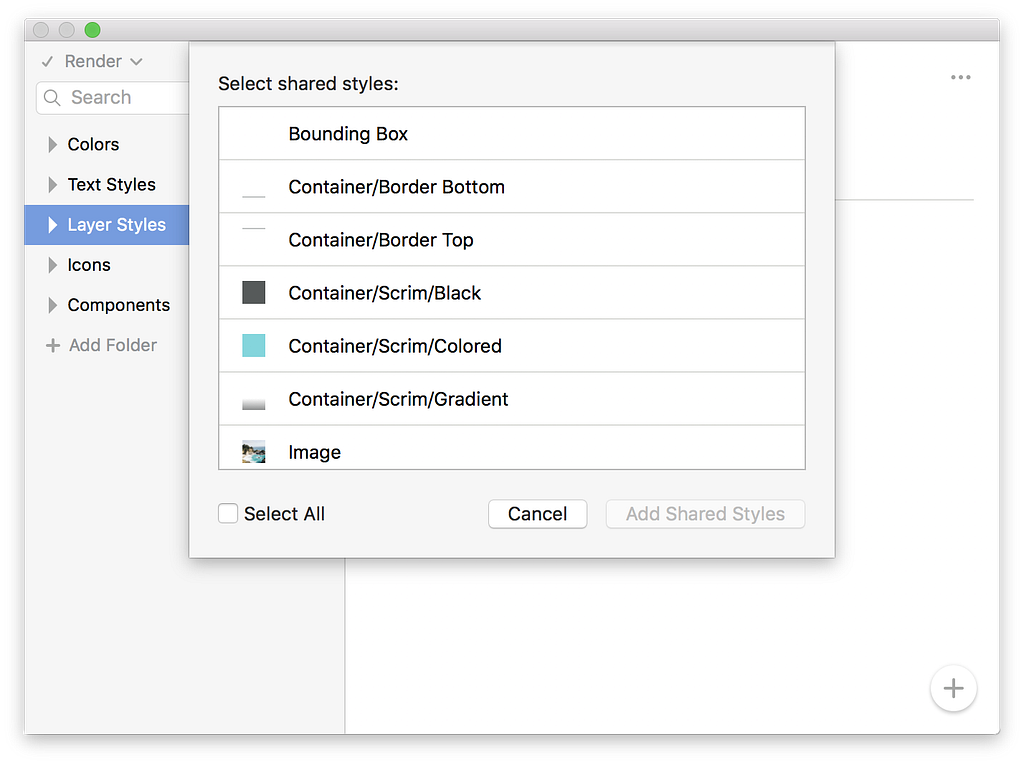Expand the Text Styles disclosure triangle
The height and width of the screenshot is (764, 1024).
click(53, 185)
